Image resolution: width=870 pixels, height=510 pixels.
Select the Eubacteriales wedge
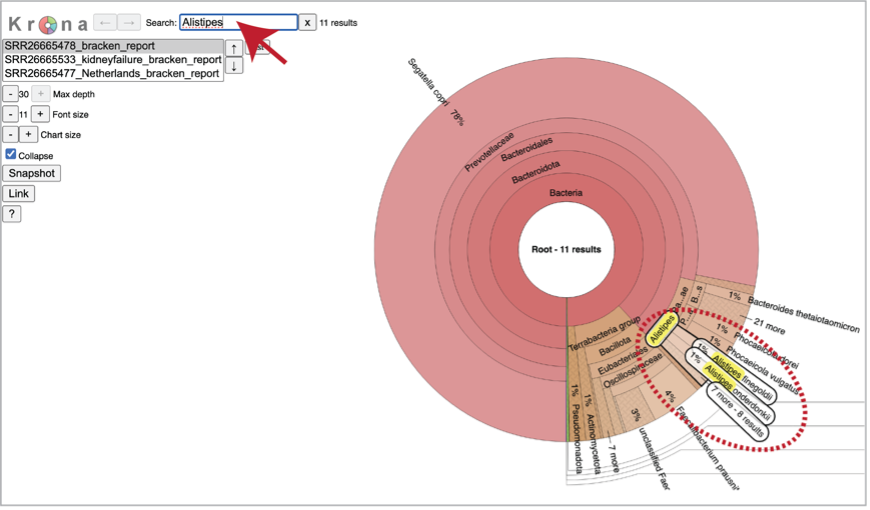click(x=623, y=361)
